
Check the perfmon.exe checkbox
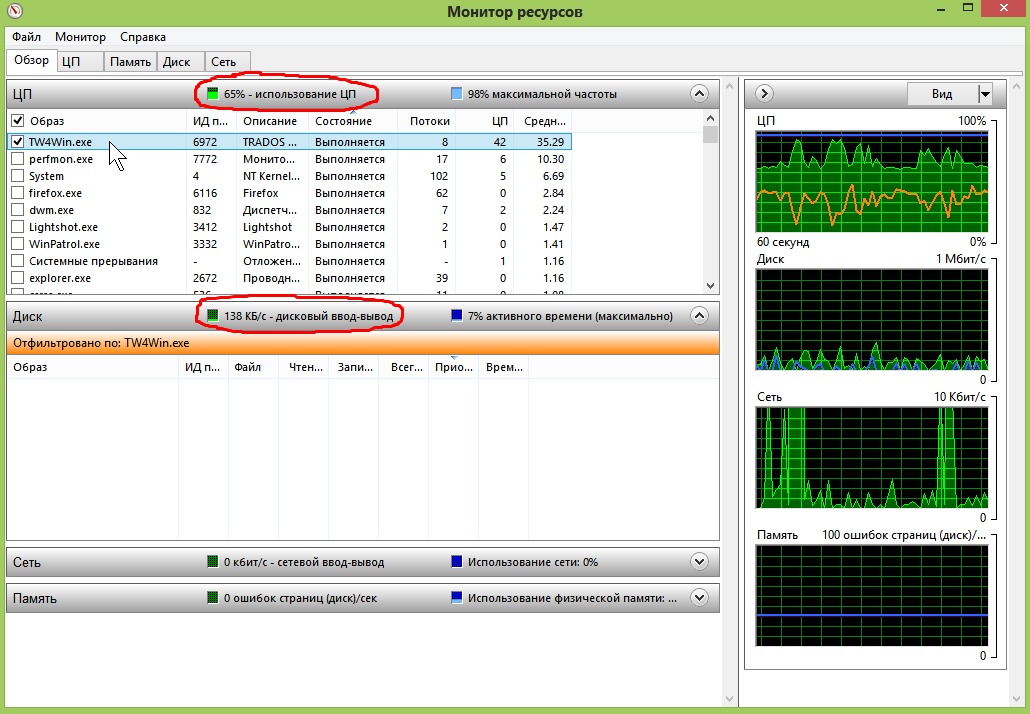[x=18, y=159]
